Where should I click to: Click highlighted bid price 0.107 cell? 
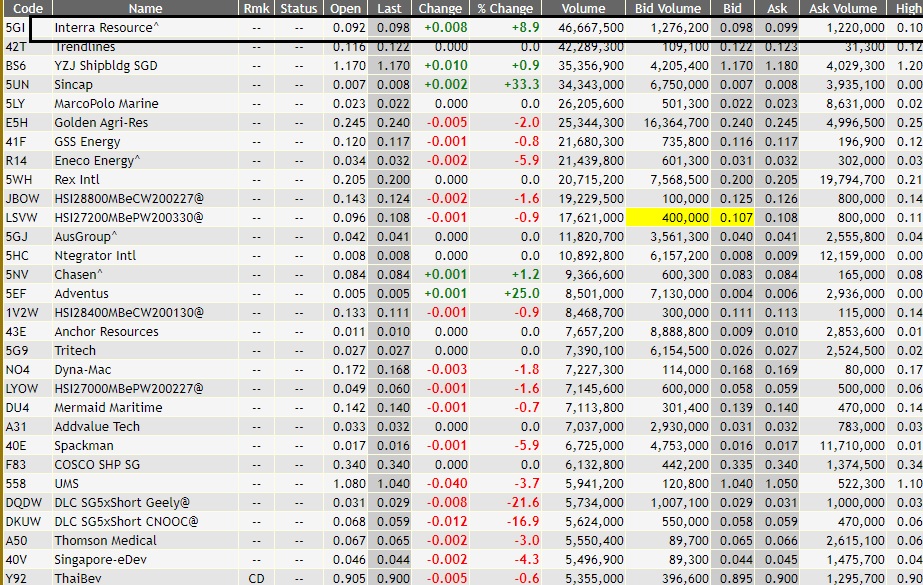732,218
